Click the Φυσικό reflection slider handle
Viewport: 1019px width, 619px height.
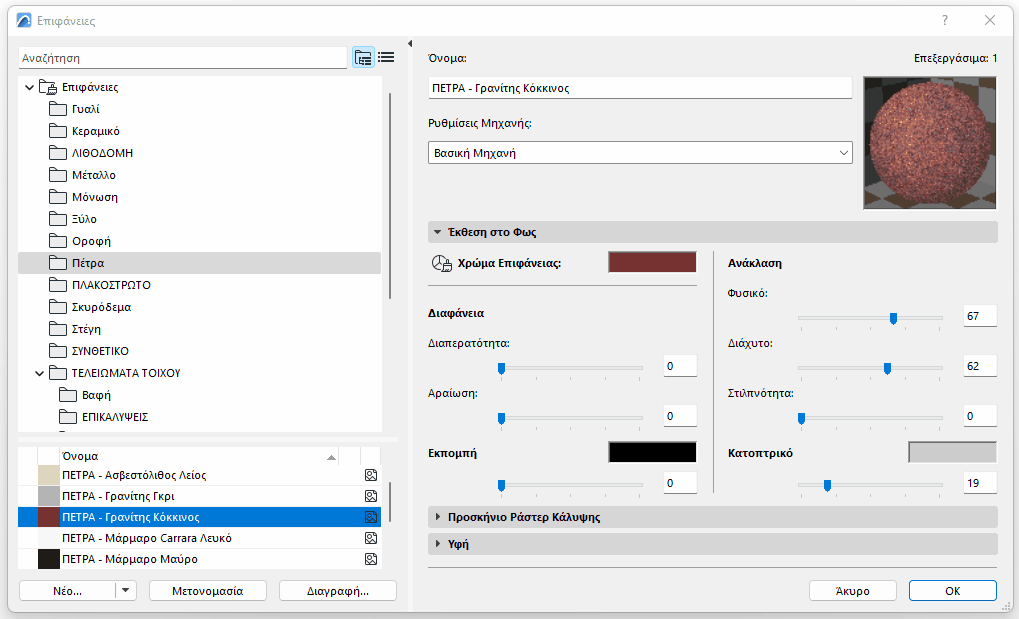pos(894,318)
